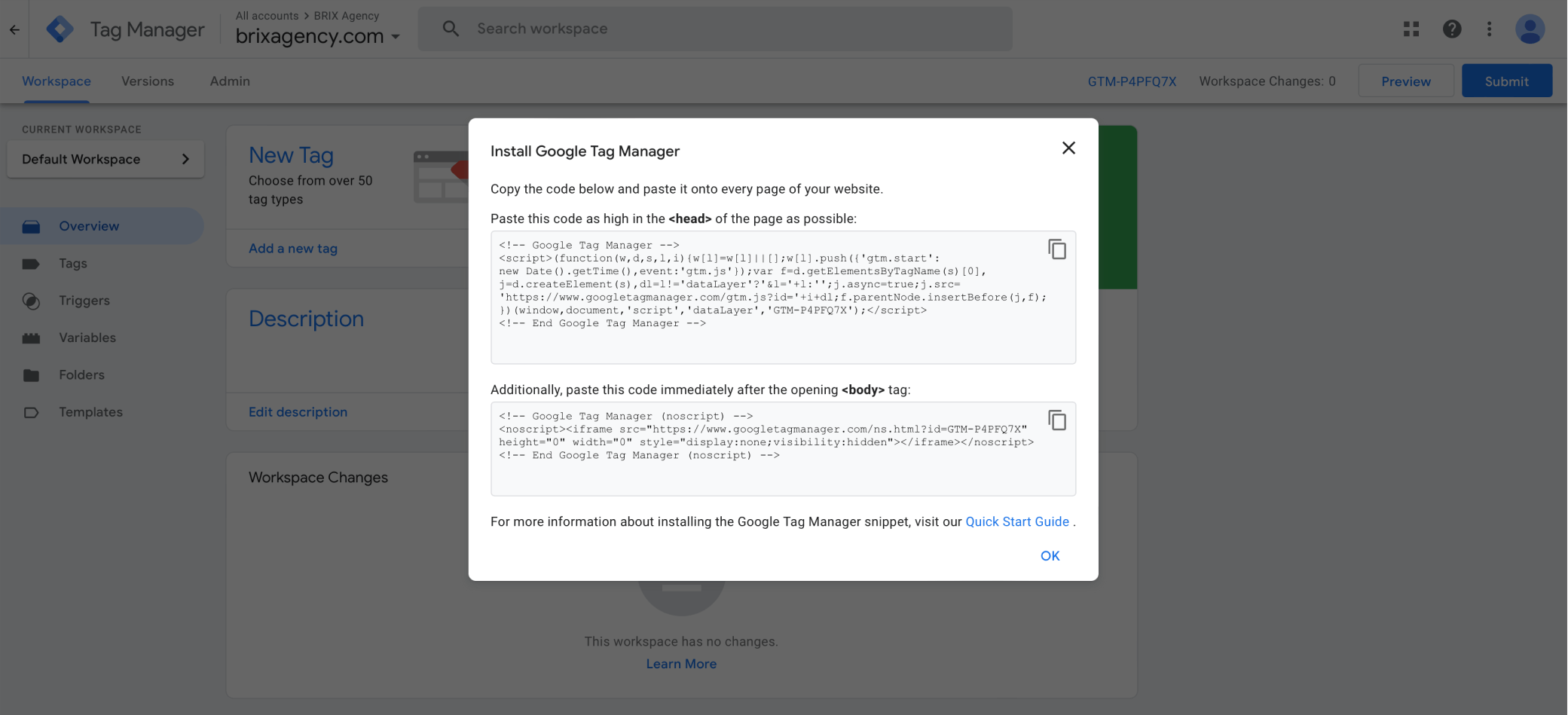Click the user account avatar
Viewport: 1568px width, 715px height.
point(1530,29)
